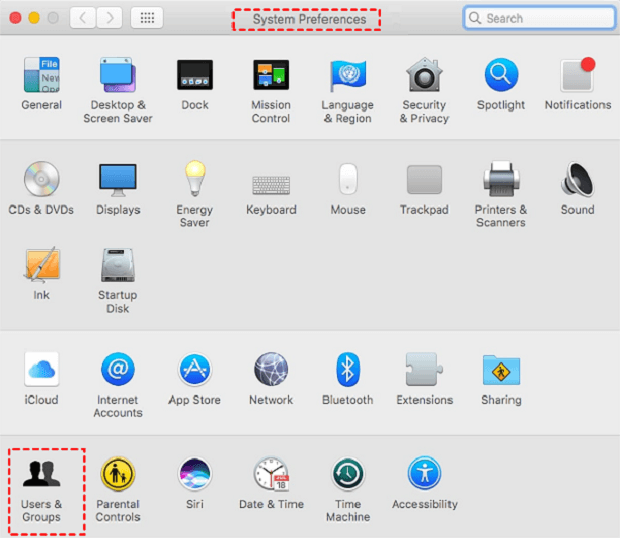Viewport: 620px width, 538px height.
Task: Click the forward navigation arrow
Action: tap(109, 18)
